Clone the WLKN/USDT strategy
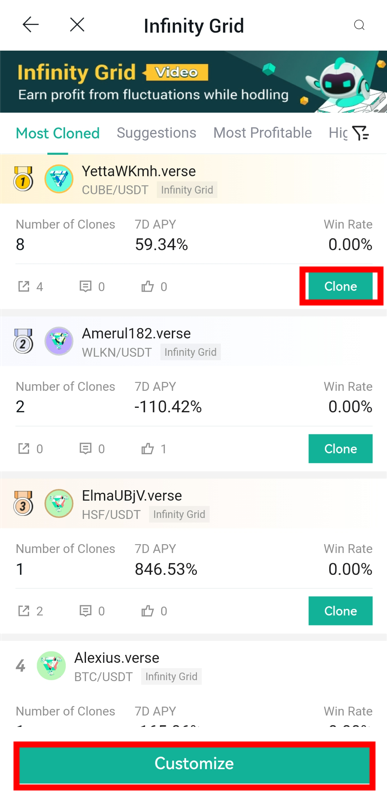Viewport: 387px width, 798px height. [341, 448]
